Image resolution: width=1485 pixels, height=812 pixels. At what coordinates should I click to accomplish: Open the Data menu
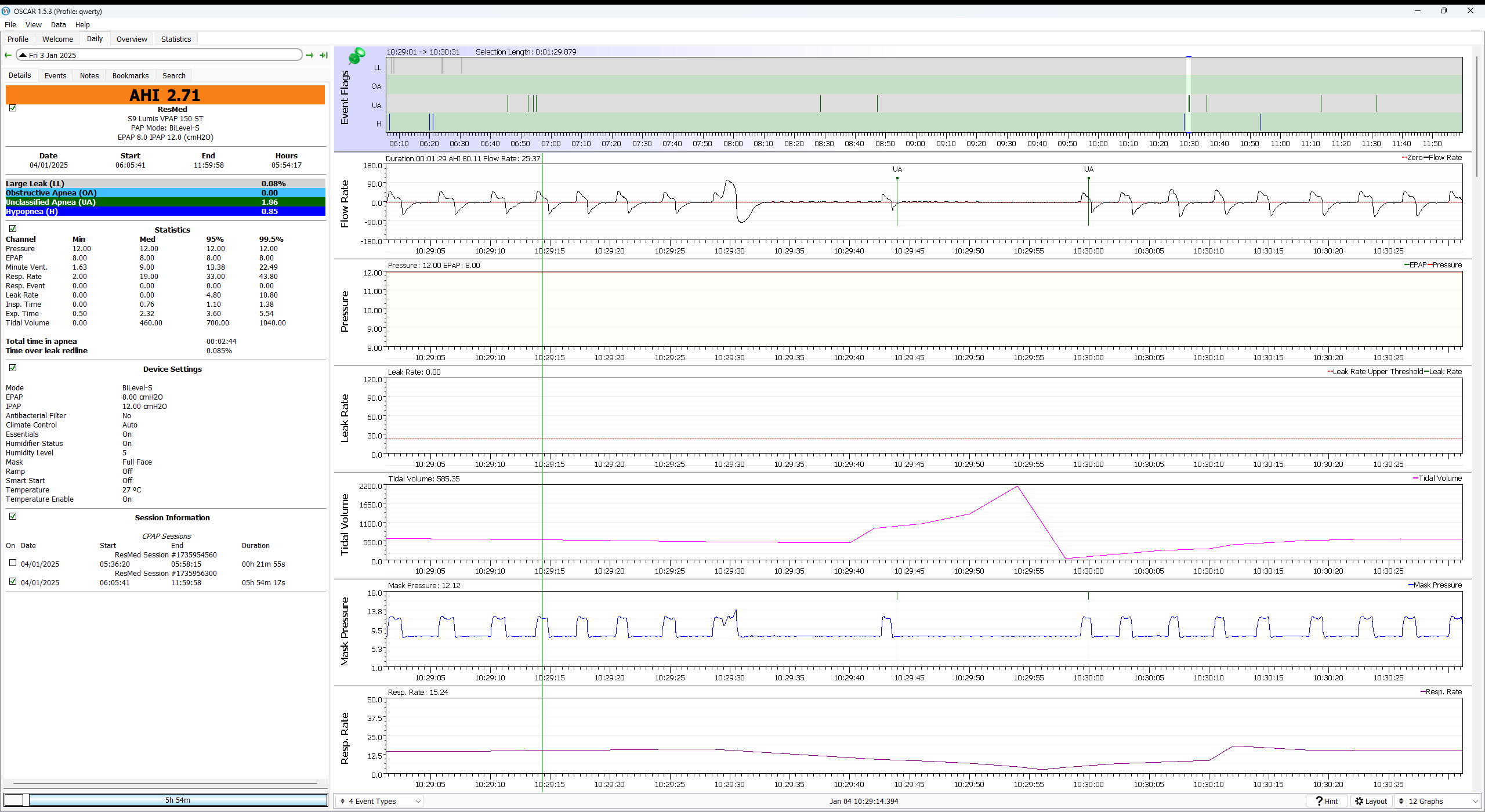(x=58, y=24)
